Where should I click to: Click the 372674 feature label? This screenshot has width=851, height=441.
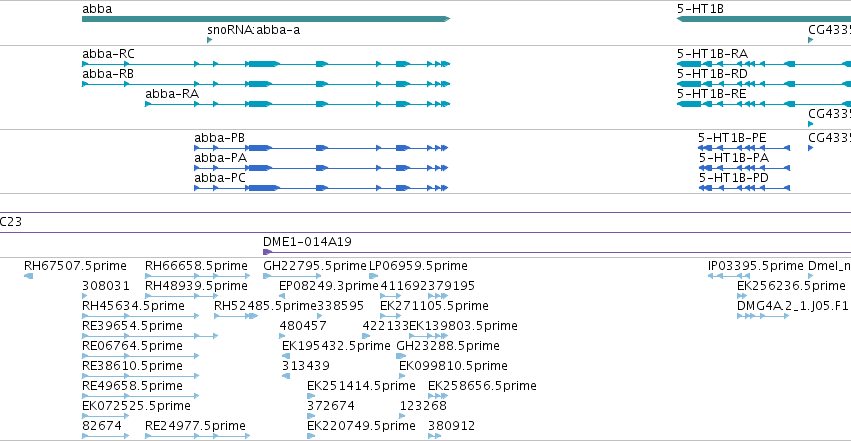pos(331,406)
